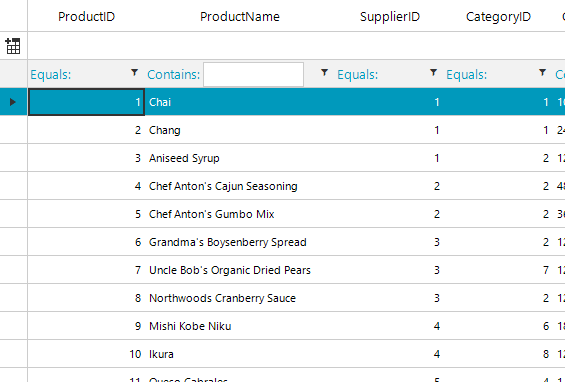Focus the ProductName Contains filter textbox
Image resolution: width=565 pixels, height=382 pixels.
click(x=253, y=75)
